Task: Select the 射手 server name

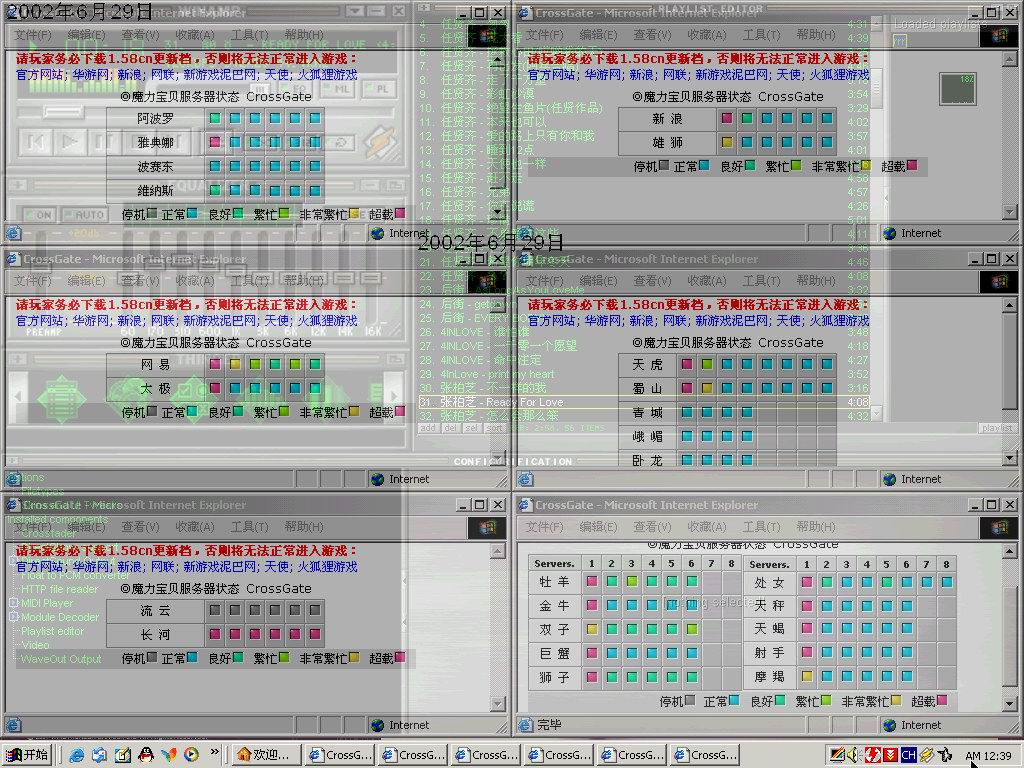Action: click(x=769, y=652)
